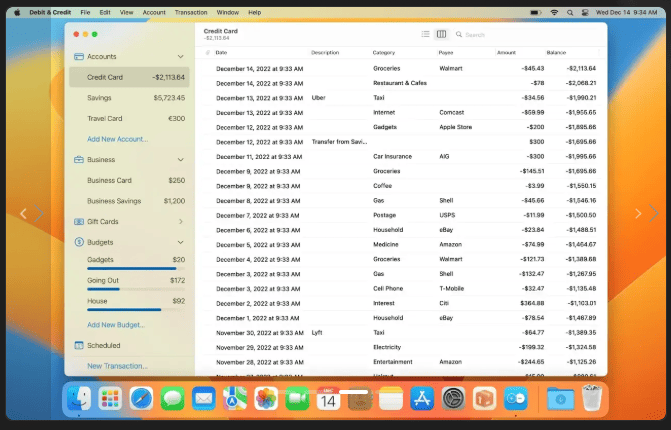
Task: Click New Transaction link
Action: [117, 366]
